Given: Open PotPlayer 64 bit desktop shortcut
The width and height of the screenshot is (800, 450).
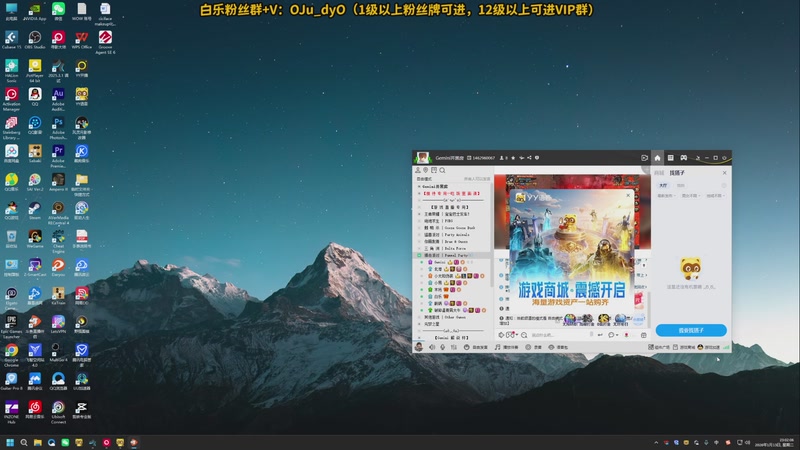Looking at the screenshot, I should (35, 70).
